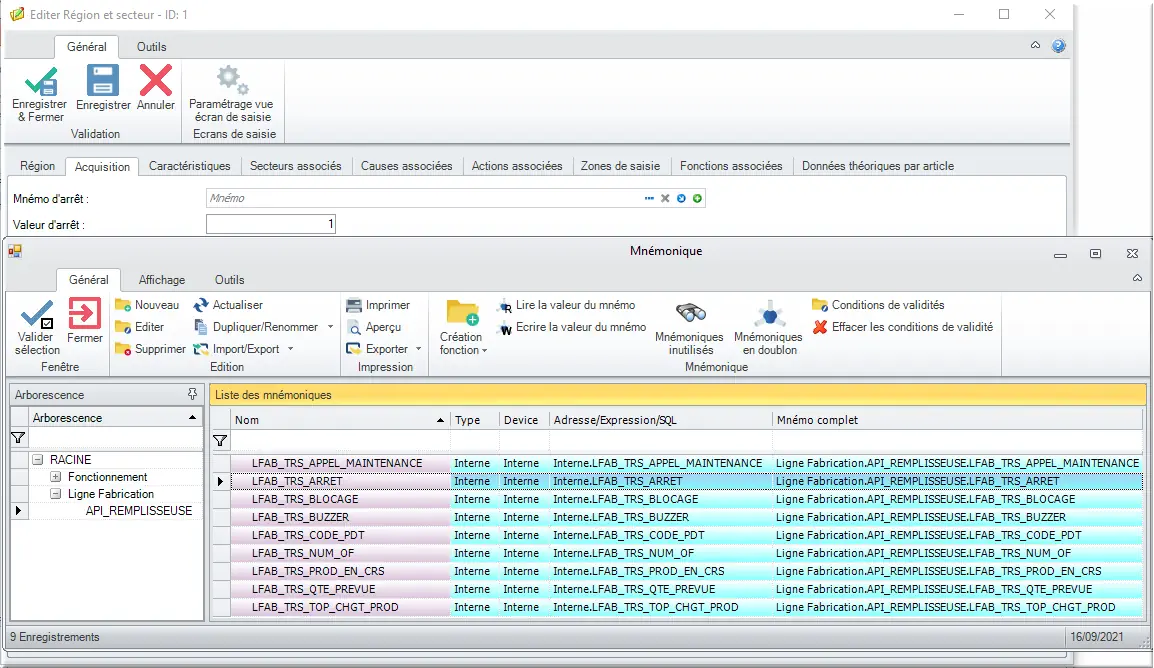Open the Région tab
The width and height of the screenshot is (1154, 668).
pos(38,166)
